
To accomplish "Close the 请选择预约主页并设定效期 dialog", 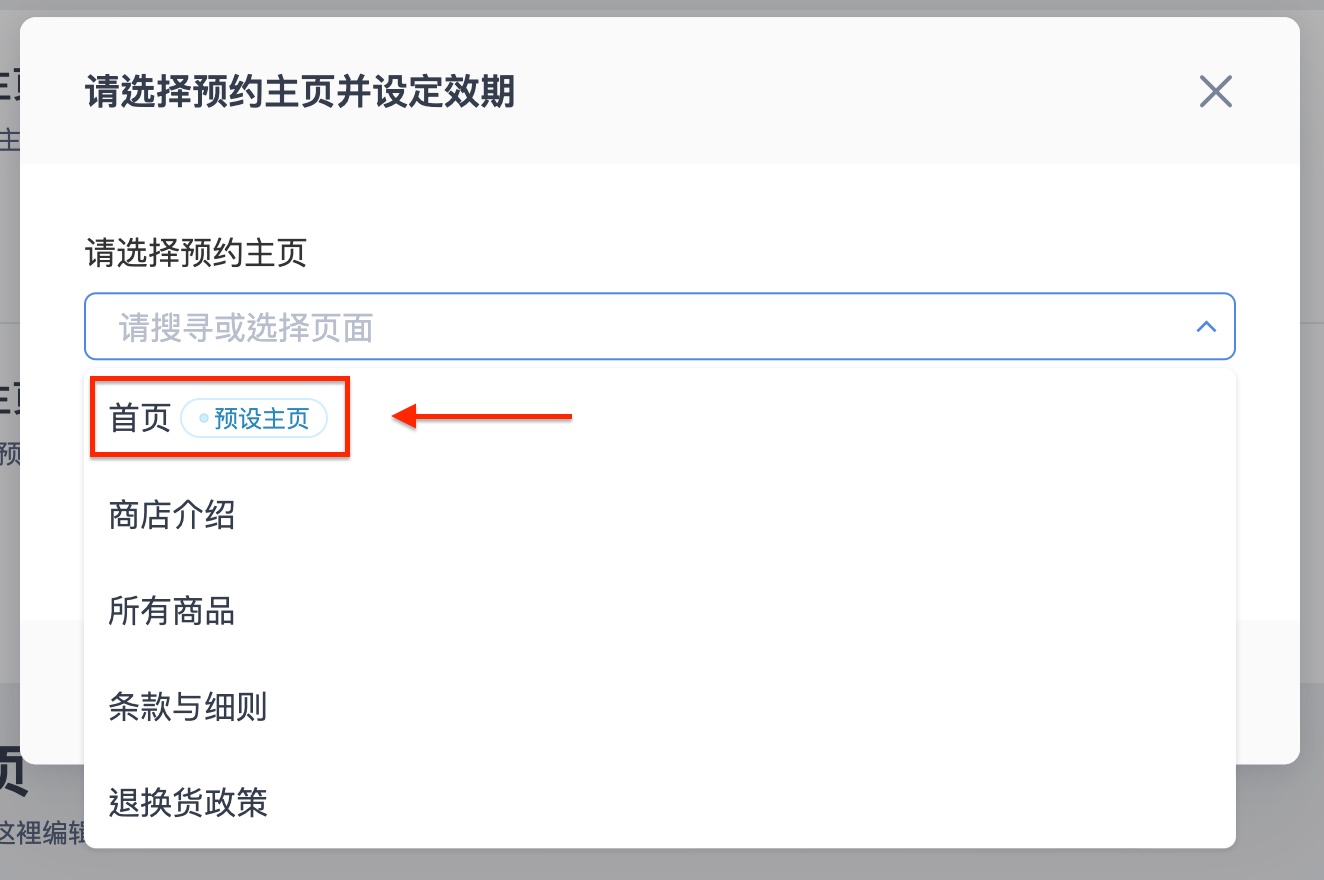I will coord(1215,92).
